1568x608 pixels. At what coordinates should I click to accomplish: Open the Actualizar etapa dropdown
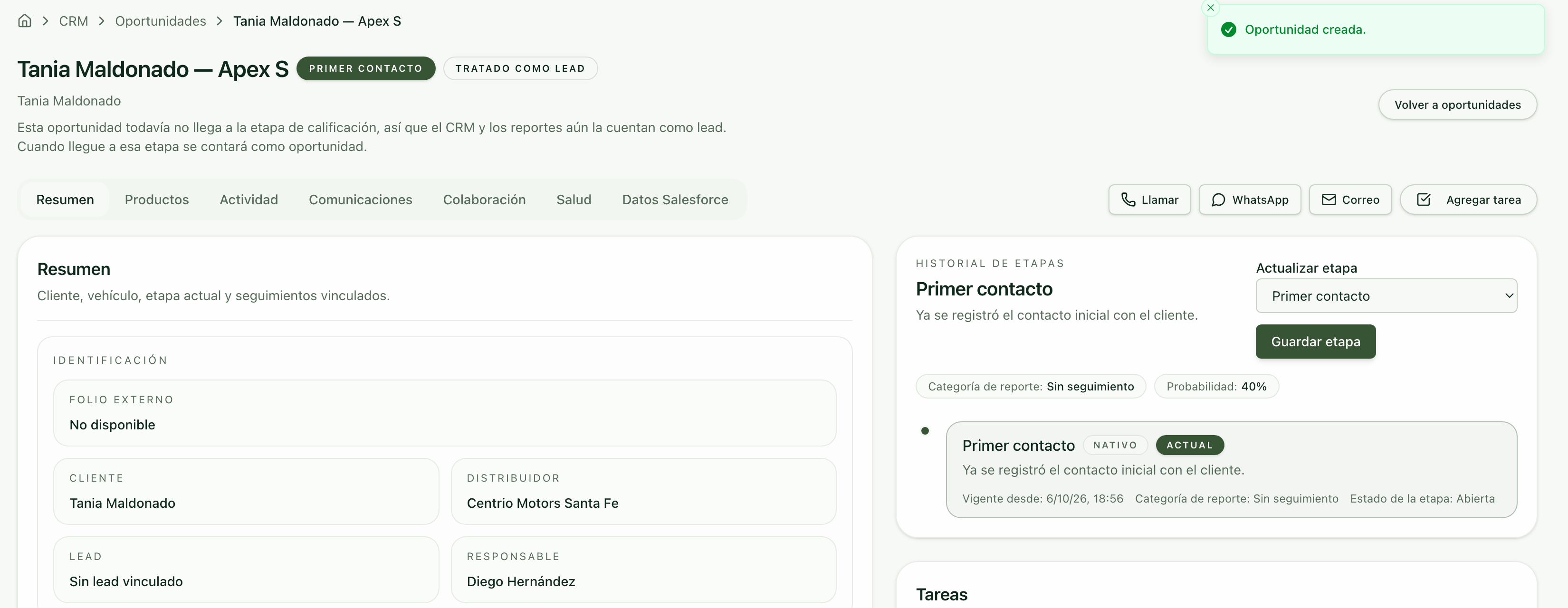coord(1386,296)
